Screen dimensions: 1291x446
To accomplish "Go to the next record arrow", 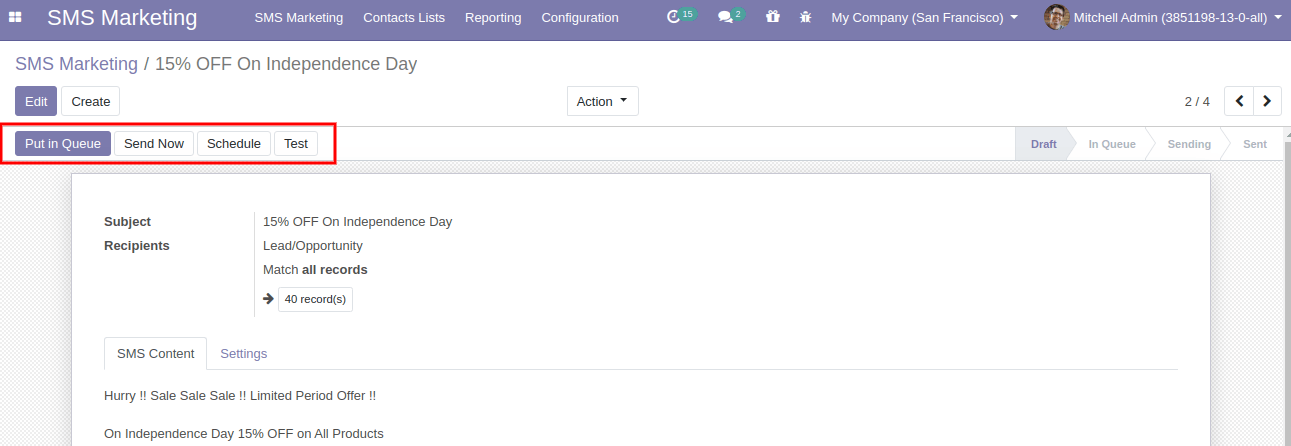I will (x=1268, y=101).
